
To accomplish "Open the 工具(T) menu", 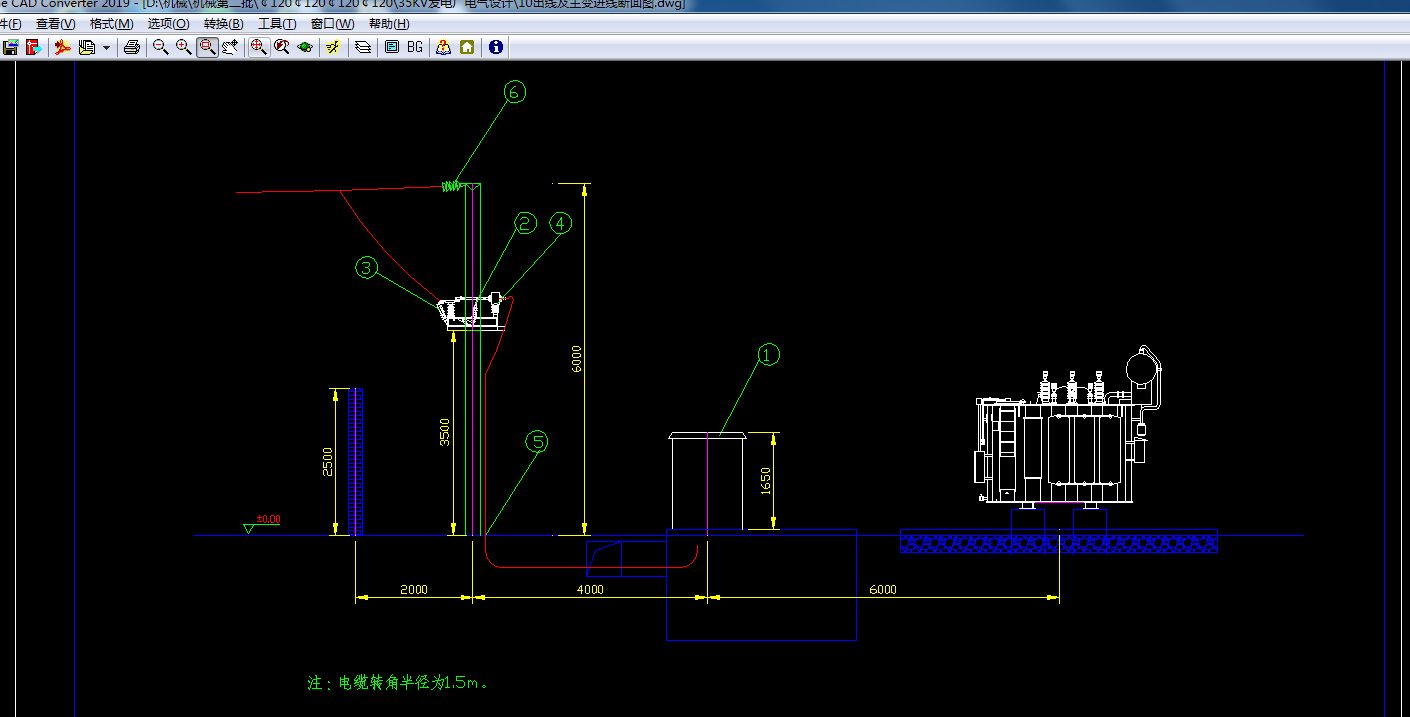I will (x=277, y=23).
